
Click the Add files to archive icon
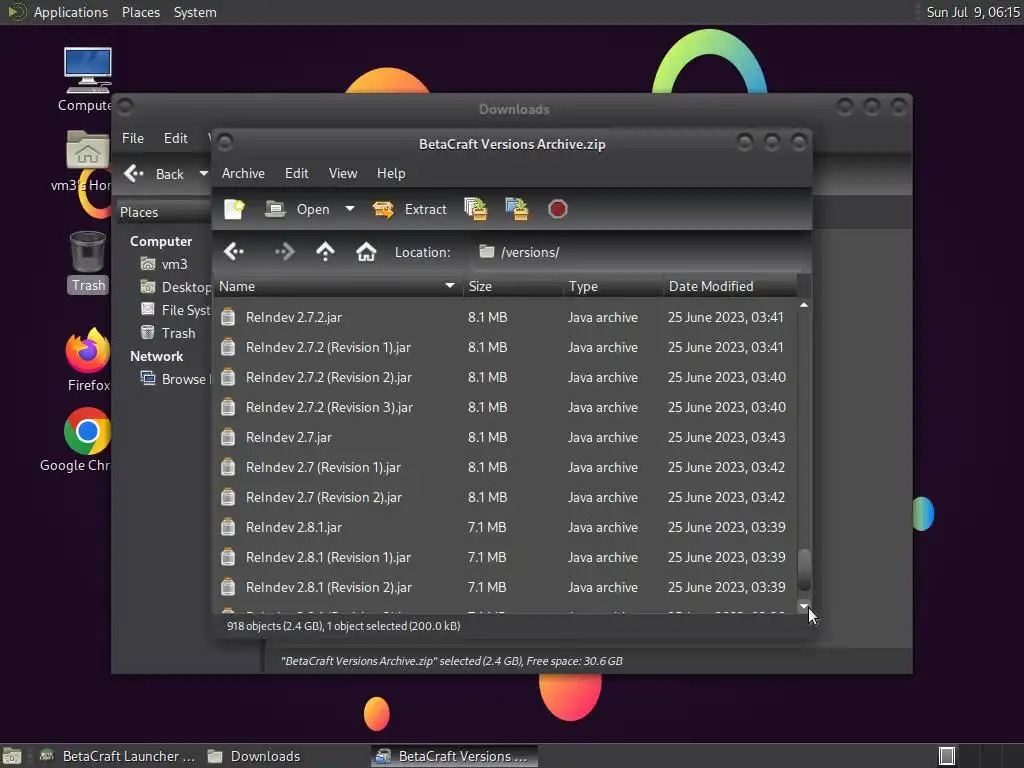coord(475,209)
